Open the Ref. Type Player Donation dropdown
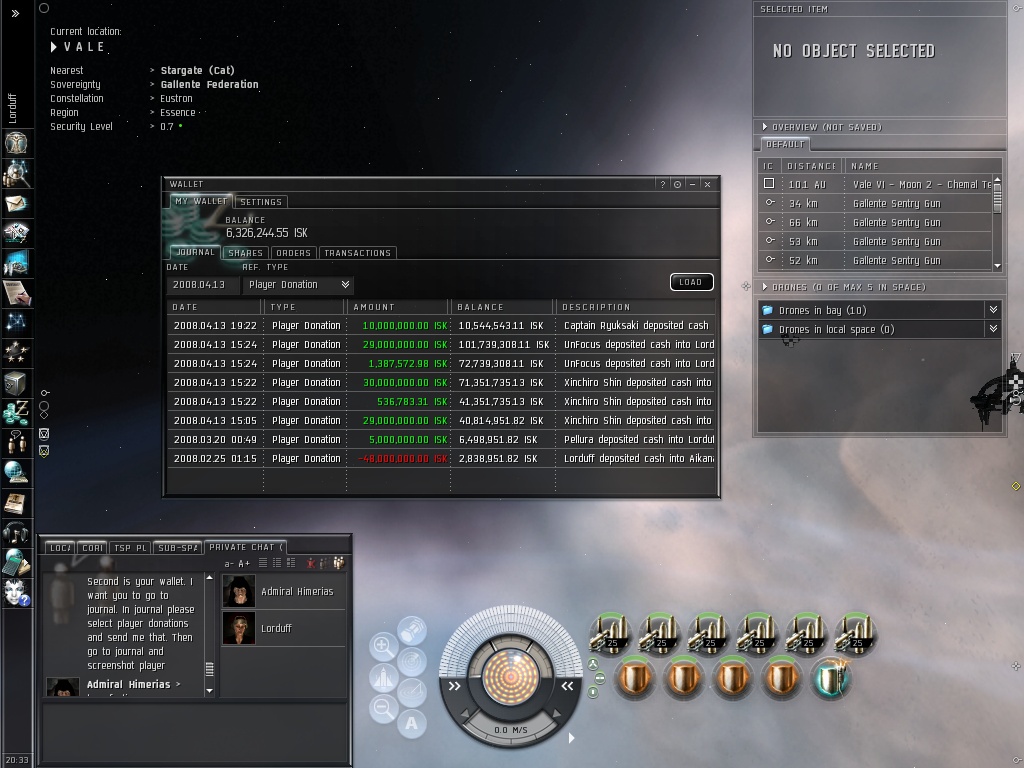 pyautogui.click(x=298, y=285)
